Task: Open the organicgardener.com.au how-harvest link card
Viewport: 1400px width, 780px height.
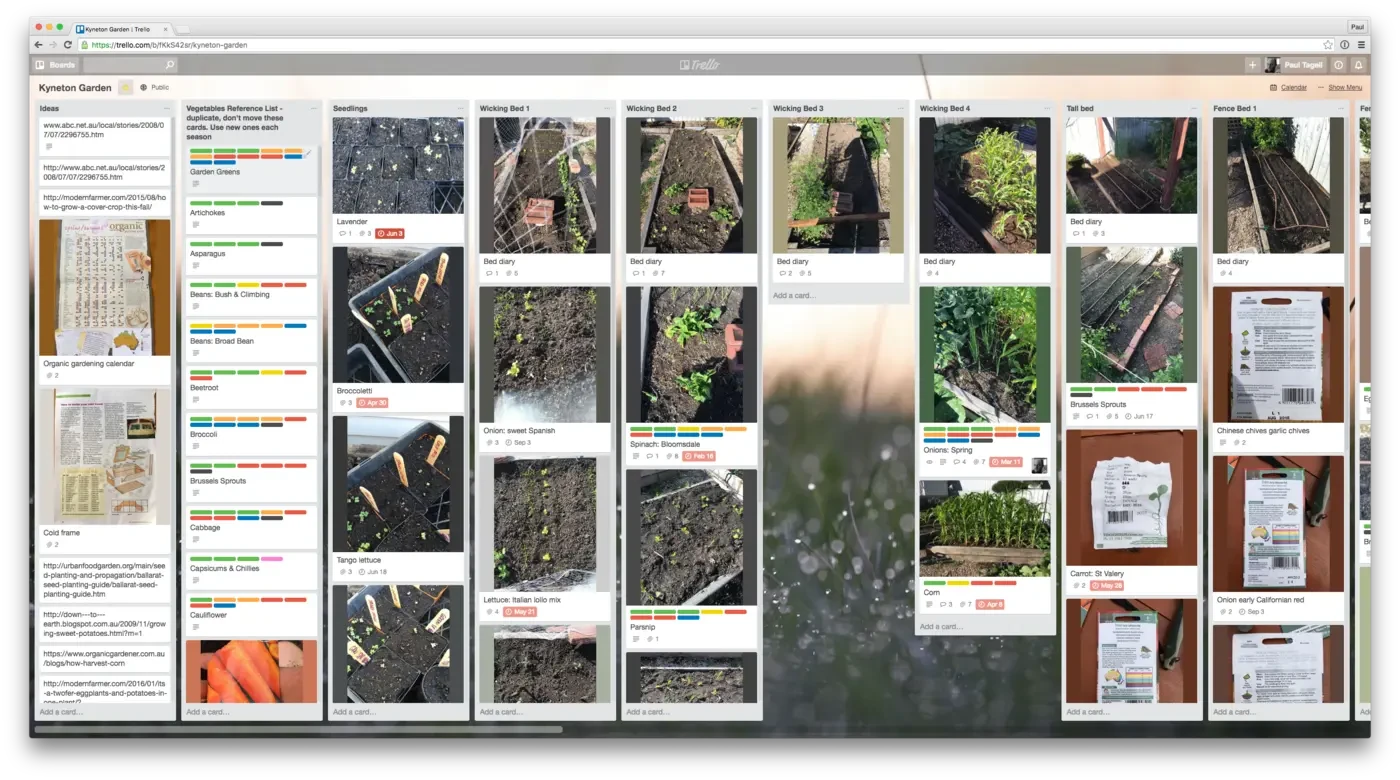Action: point(104,658)
